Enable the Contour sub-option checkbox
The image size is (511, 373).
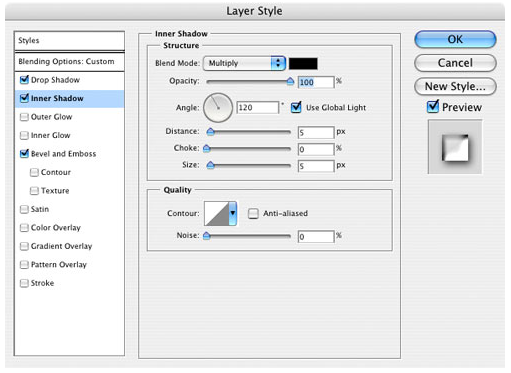point(34,172)
